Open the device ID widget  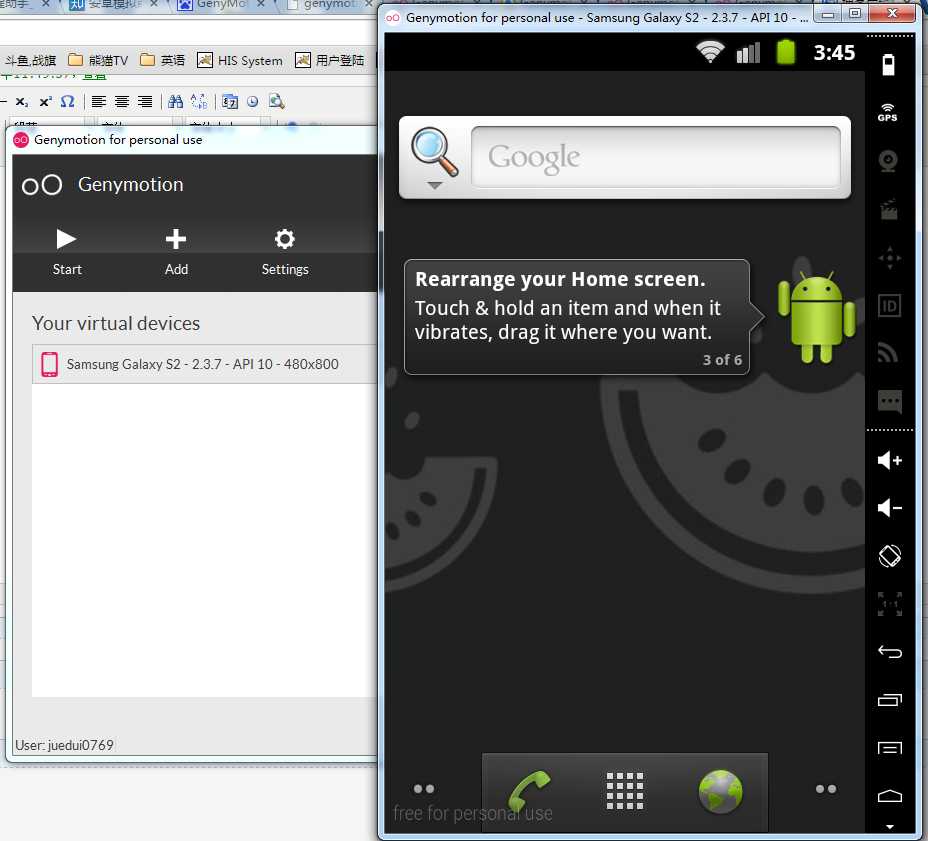890,306
